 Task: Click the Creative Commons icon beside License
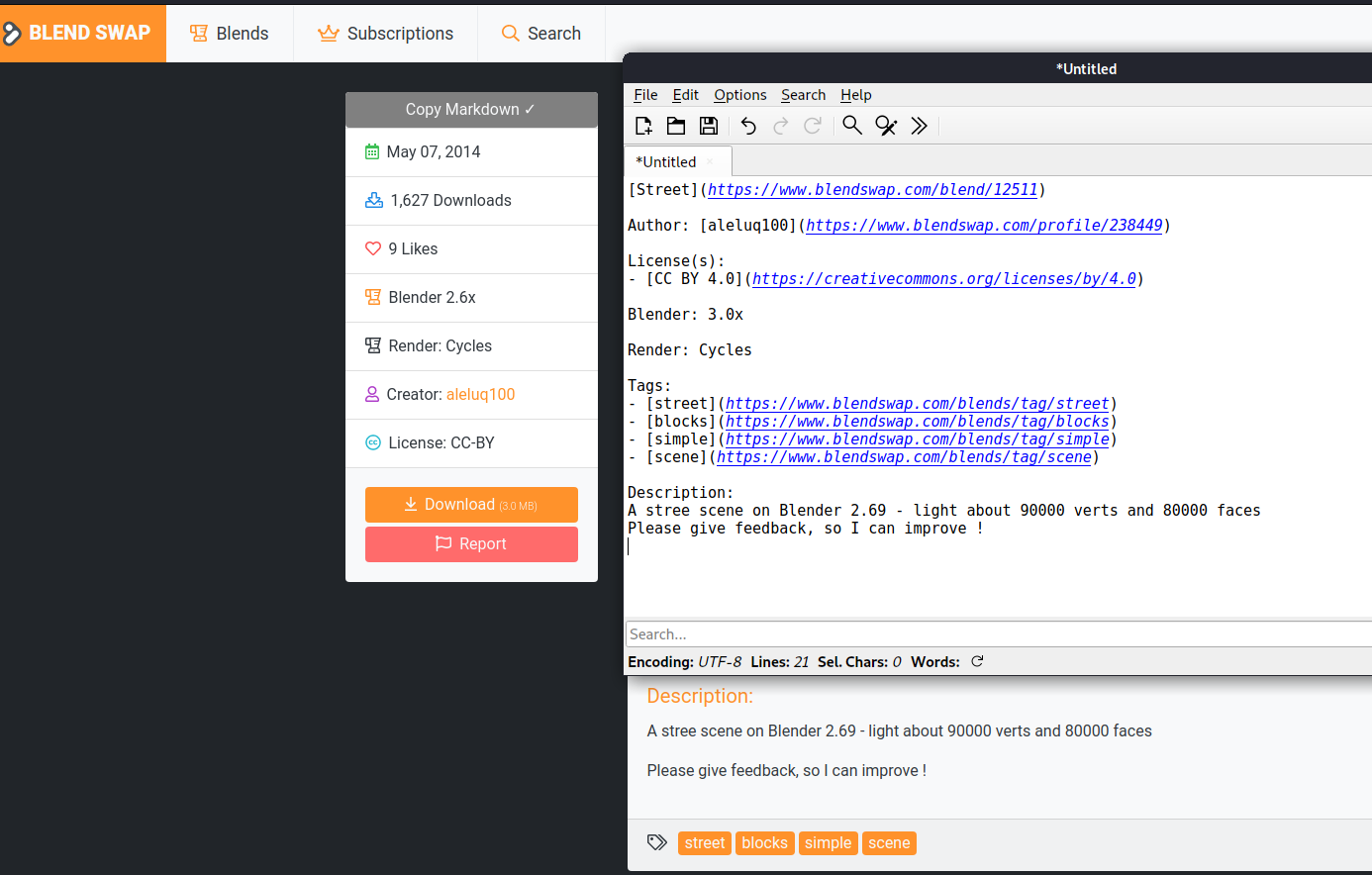[373, 442]
